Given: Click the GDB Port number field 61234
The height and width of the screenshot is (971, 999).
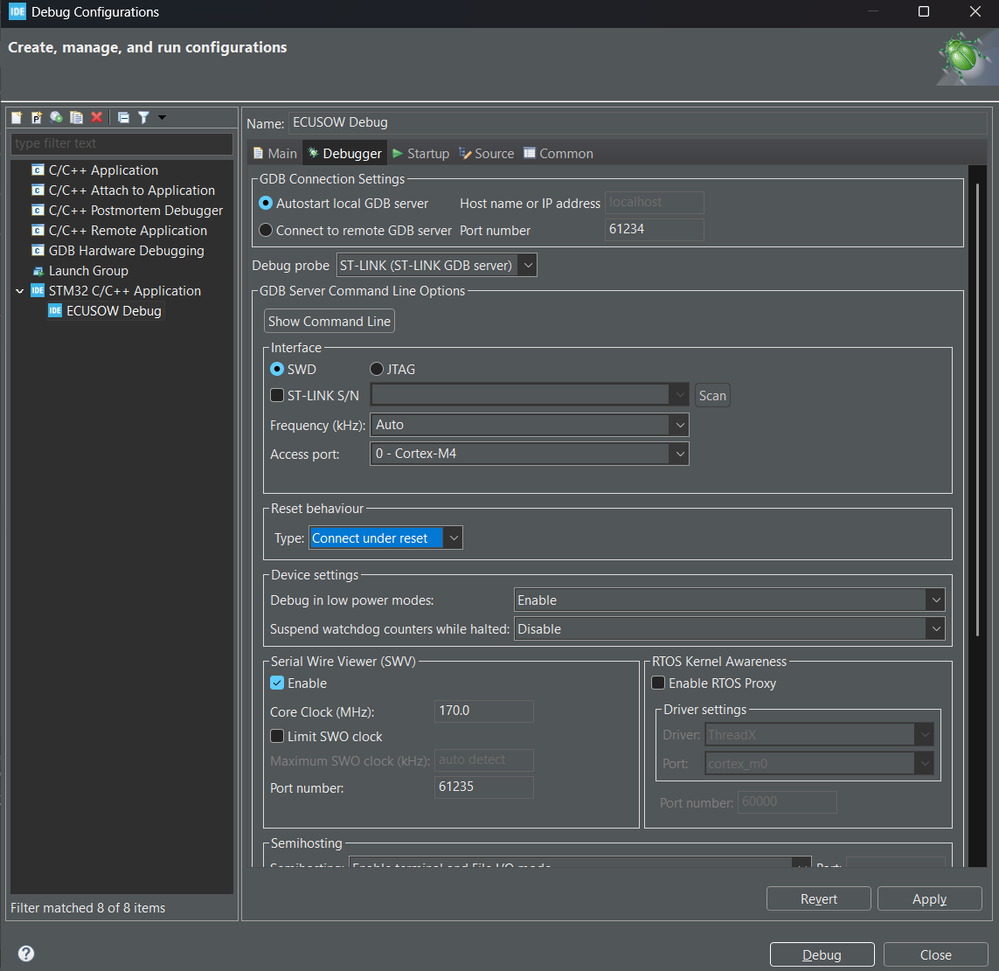Looking at the screenshot, I should 654,229.
